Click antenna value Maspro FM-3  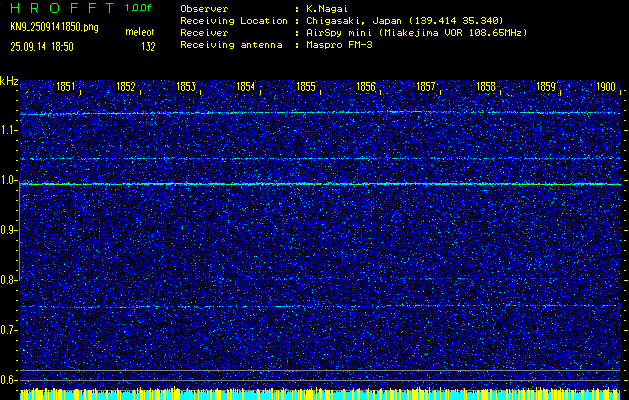[337, 45]
